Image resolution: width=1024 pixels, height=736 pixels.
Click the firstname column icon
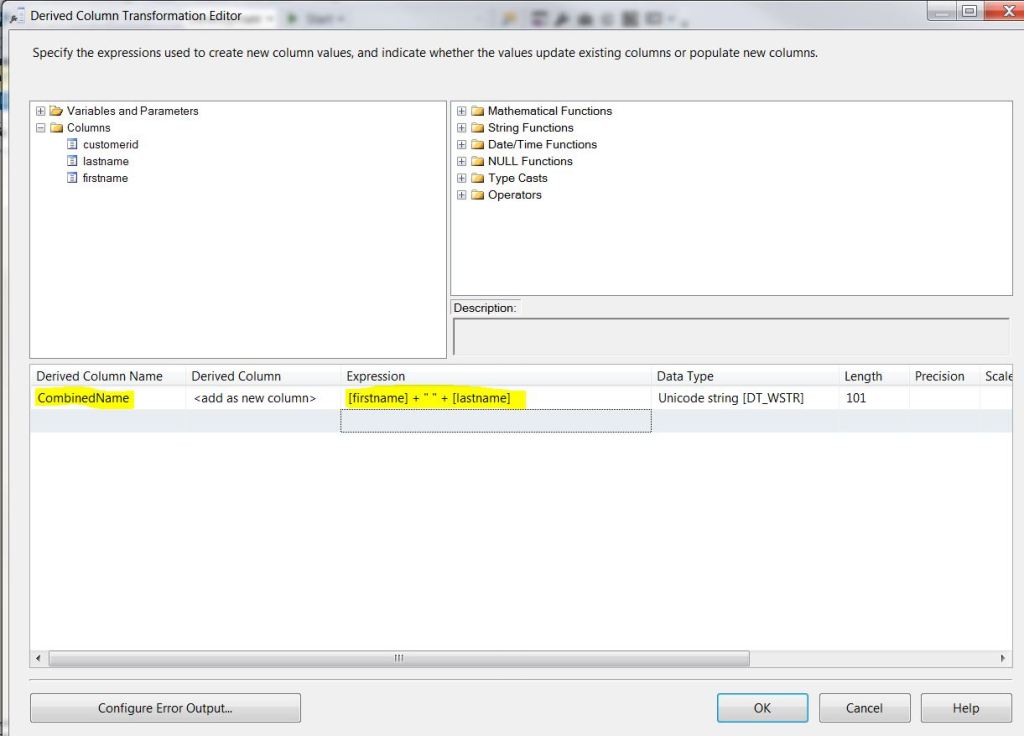[72, 178]
